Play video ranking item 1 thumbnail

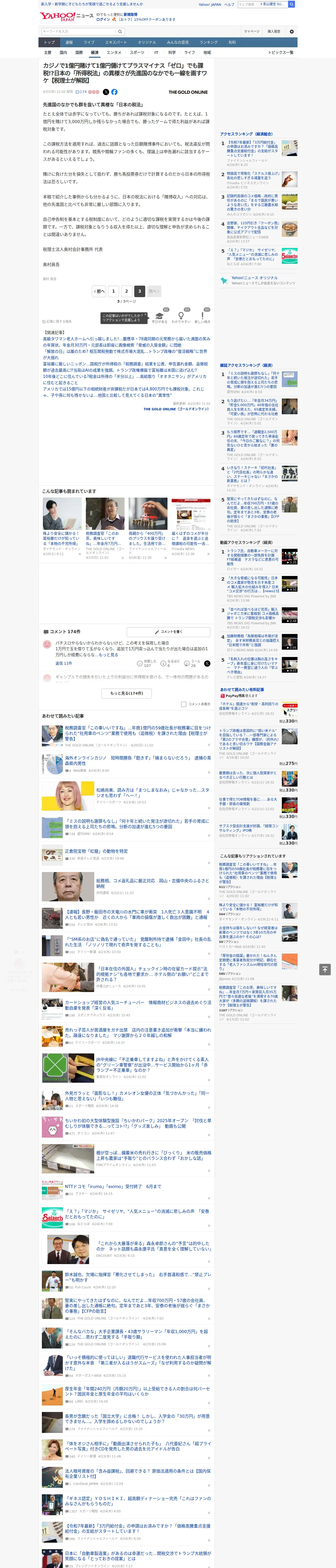point(290,556)
